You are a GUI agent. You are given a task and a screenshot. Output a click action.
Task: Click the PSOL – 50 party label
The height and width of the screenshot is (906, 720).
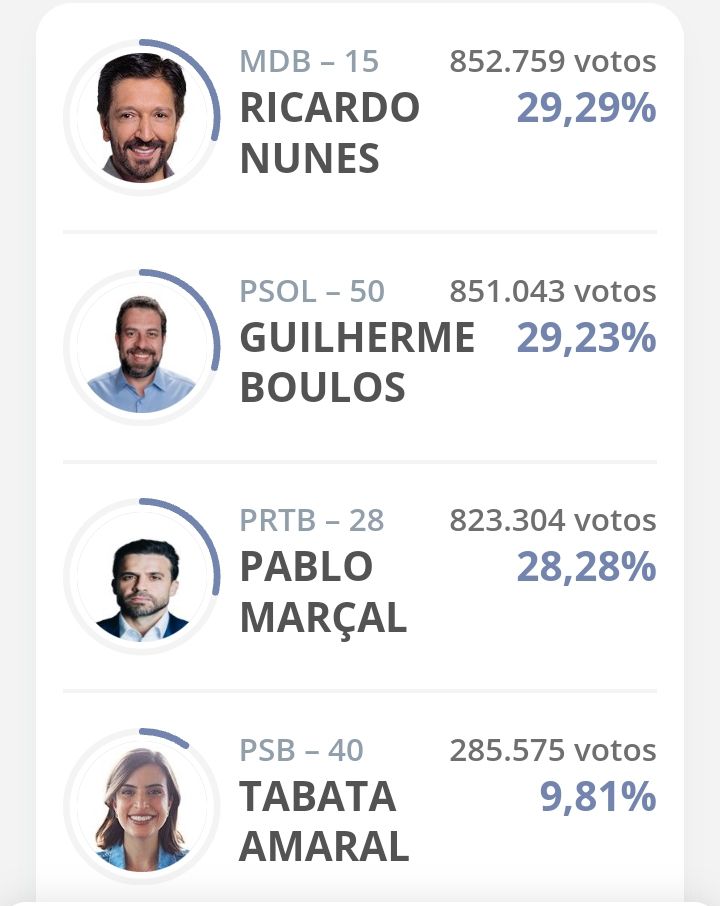[x=312, y=291]
